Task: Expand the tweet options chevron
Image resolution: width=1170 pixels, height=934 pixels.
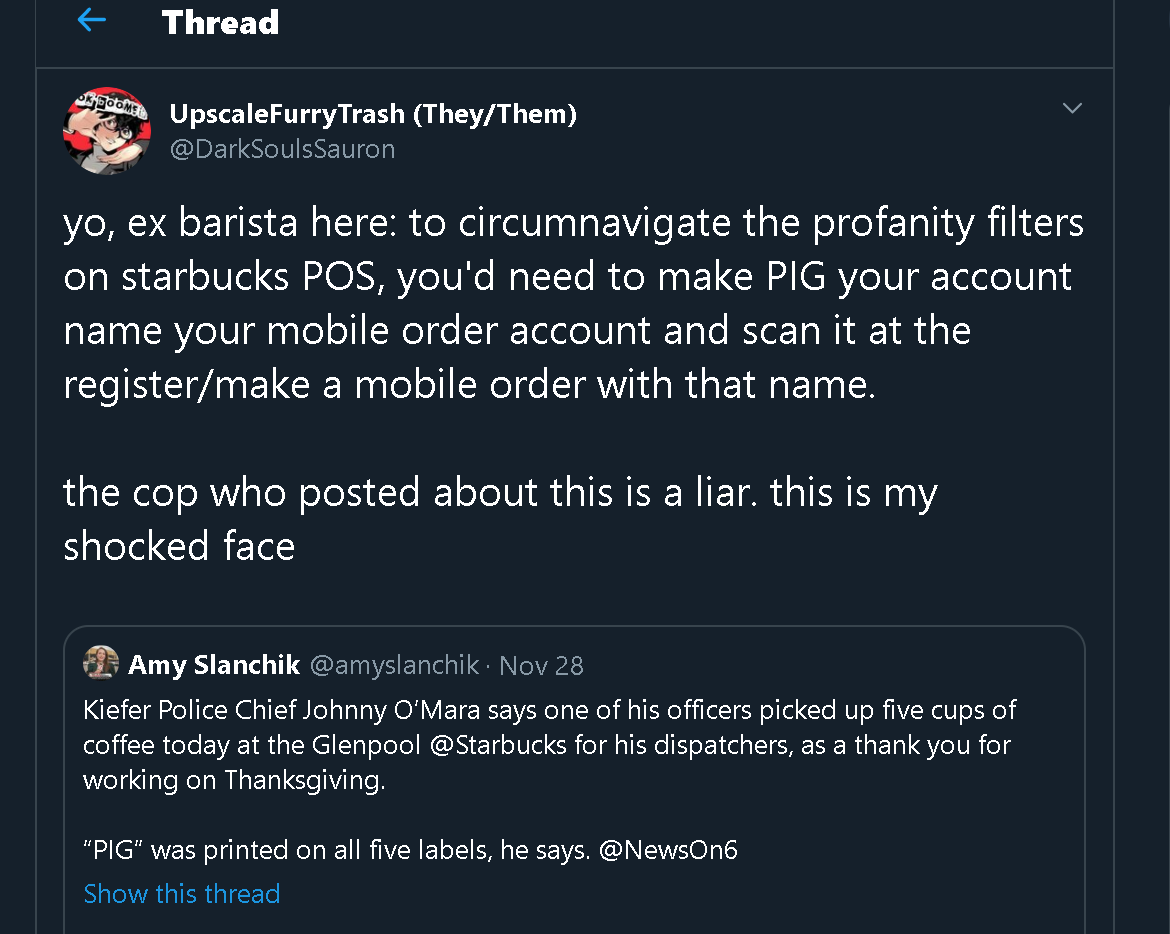Action: tap(1072, 108)
